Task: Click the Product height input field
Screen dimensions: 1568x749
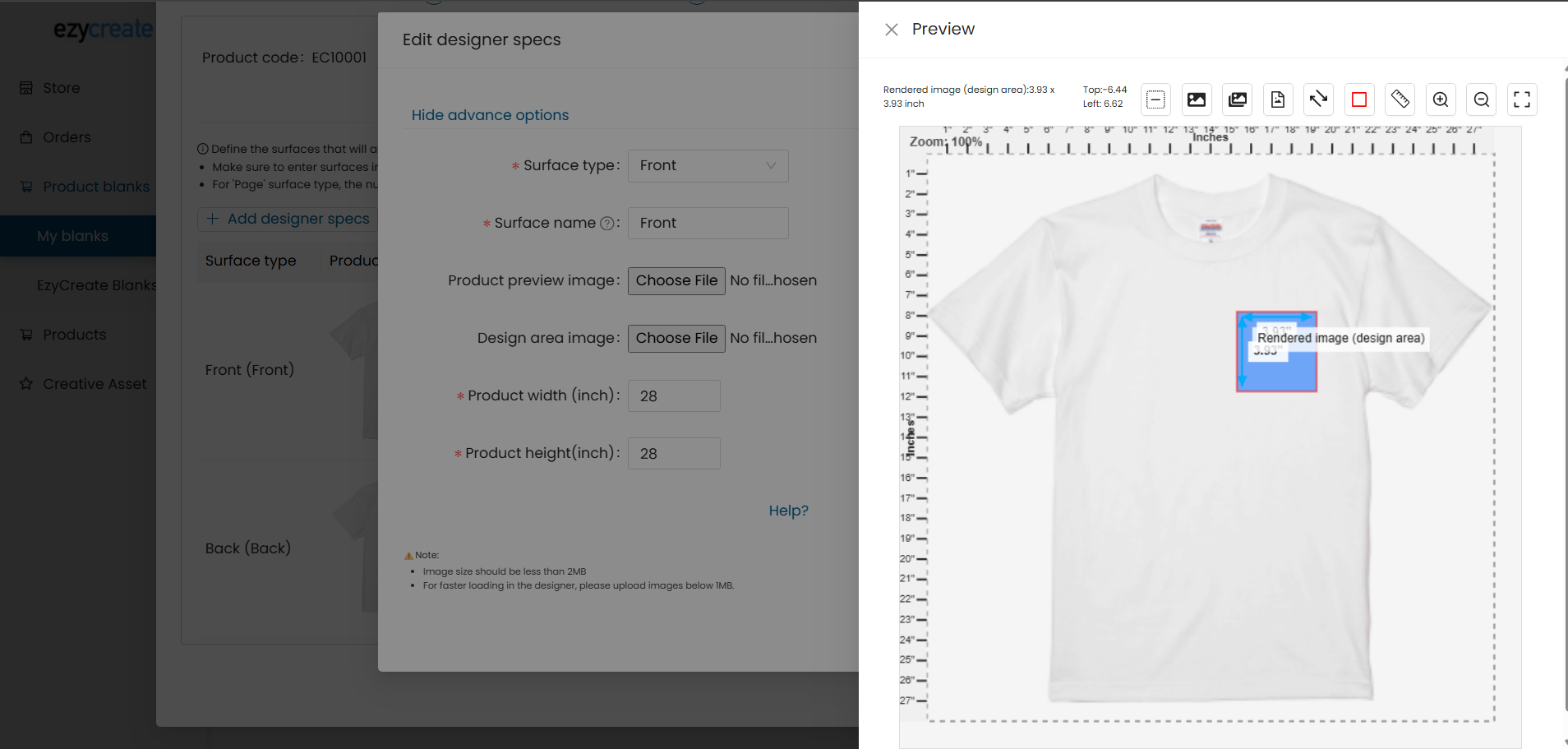Action: (674, 454)
